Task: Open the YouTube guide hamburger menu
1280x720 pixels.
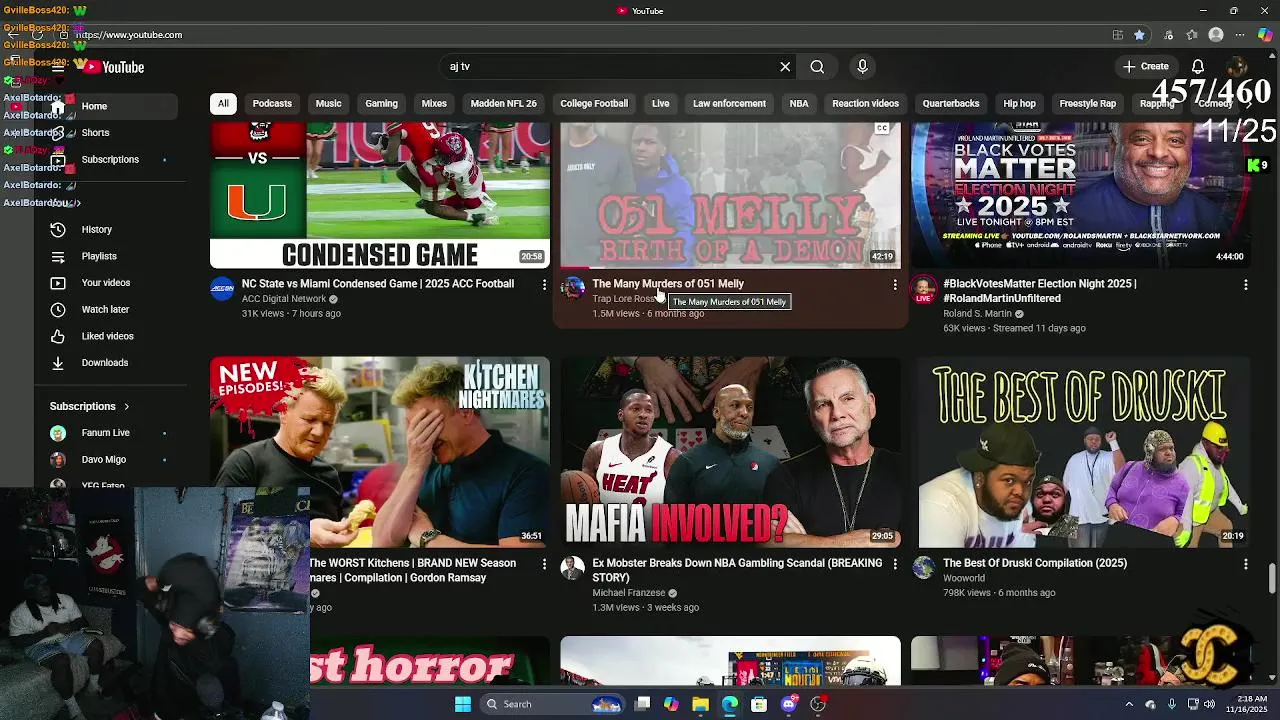Action: pos(58,67)
